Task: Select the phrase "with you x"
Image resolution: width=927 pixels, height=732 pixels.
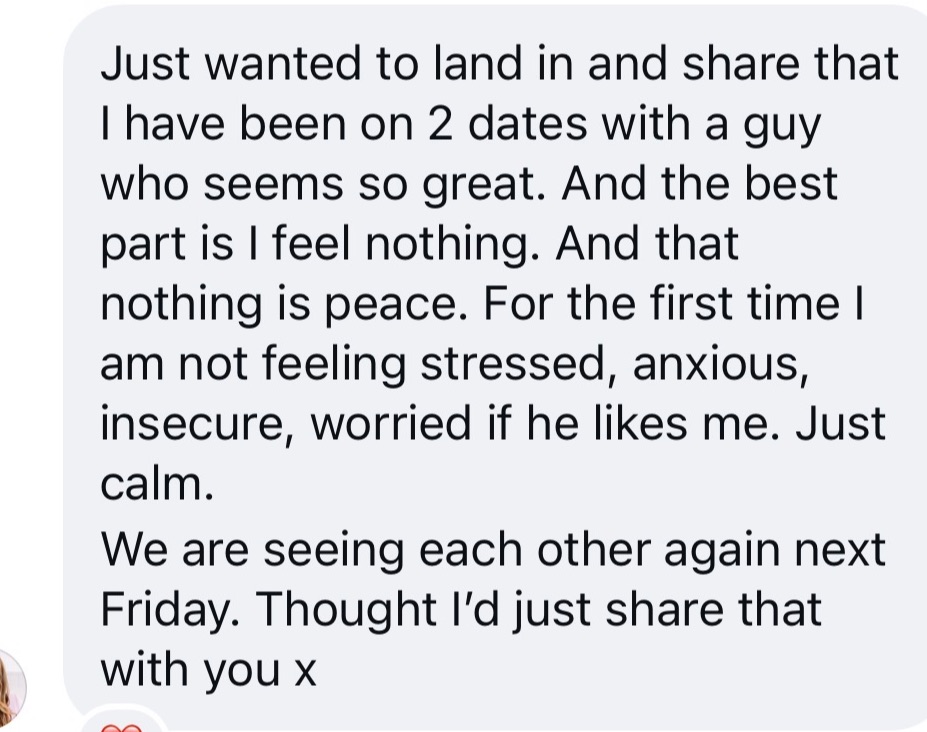Action: tap(209, 670)
